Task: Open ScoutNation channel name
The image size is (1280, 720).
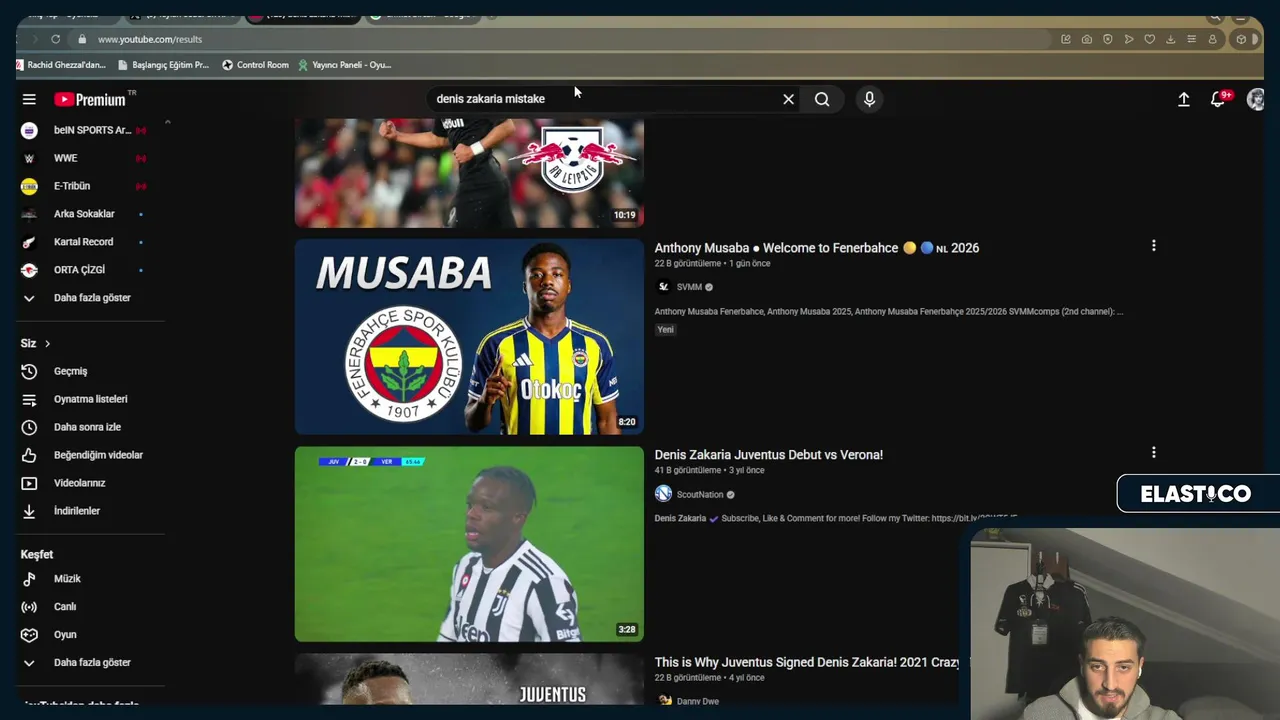Action: pos(700,494)
